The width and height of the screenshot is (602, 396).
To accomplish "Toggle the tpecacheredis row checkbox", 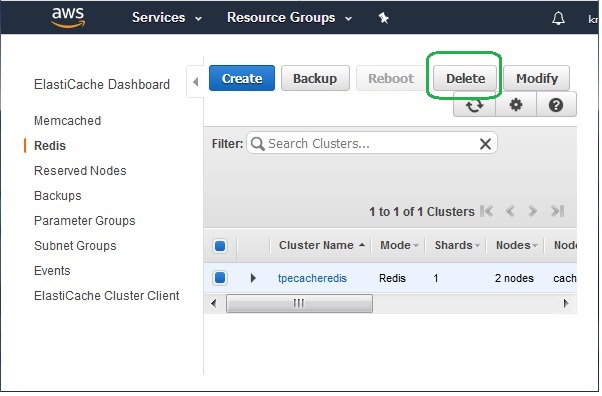I will click(220, 278).
